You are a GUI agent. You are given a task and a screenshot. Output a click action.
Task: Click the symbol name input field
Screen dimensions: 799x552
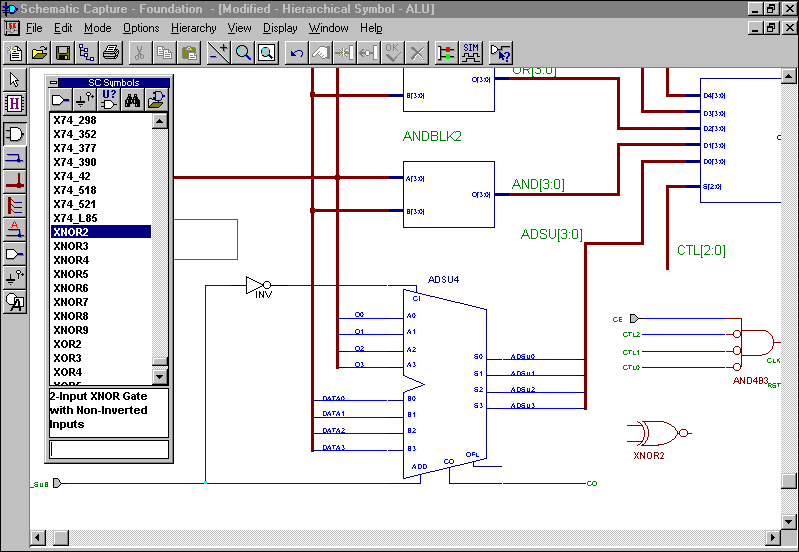tap(109, 450)
